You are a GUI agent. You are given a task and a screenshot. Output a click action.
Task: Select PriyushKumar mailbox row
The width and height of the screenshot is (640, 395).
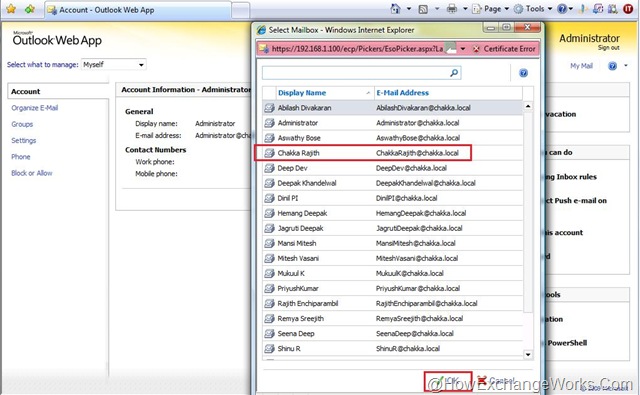tap(392, 289)
